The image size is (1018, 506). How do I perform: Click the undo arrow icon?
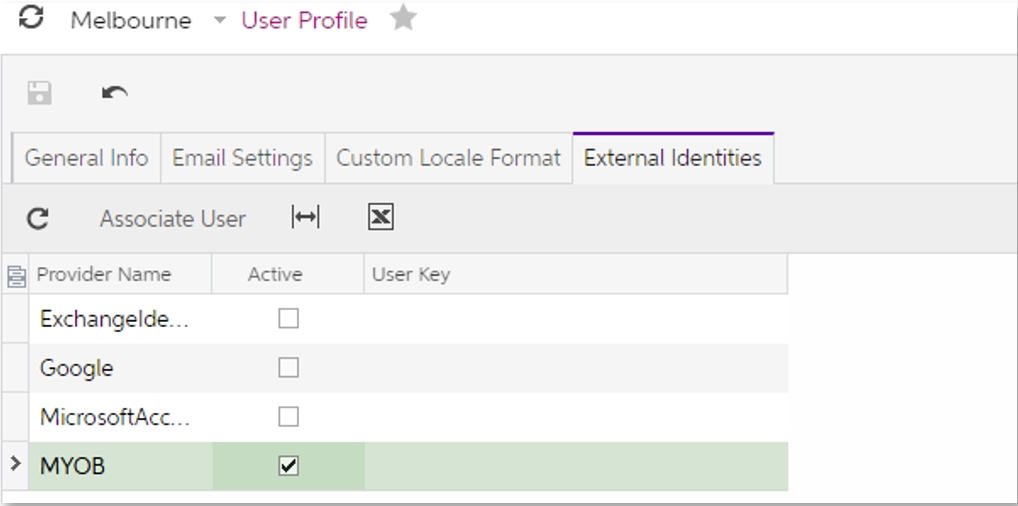tap(115, 93)
